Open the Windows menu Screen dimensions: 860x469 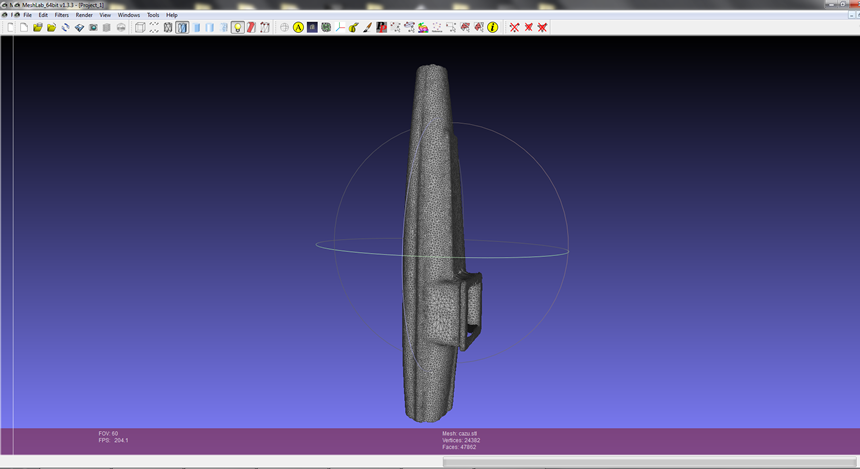pyautogui.click(x=129, y=15)
